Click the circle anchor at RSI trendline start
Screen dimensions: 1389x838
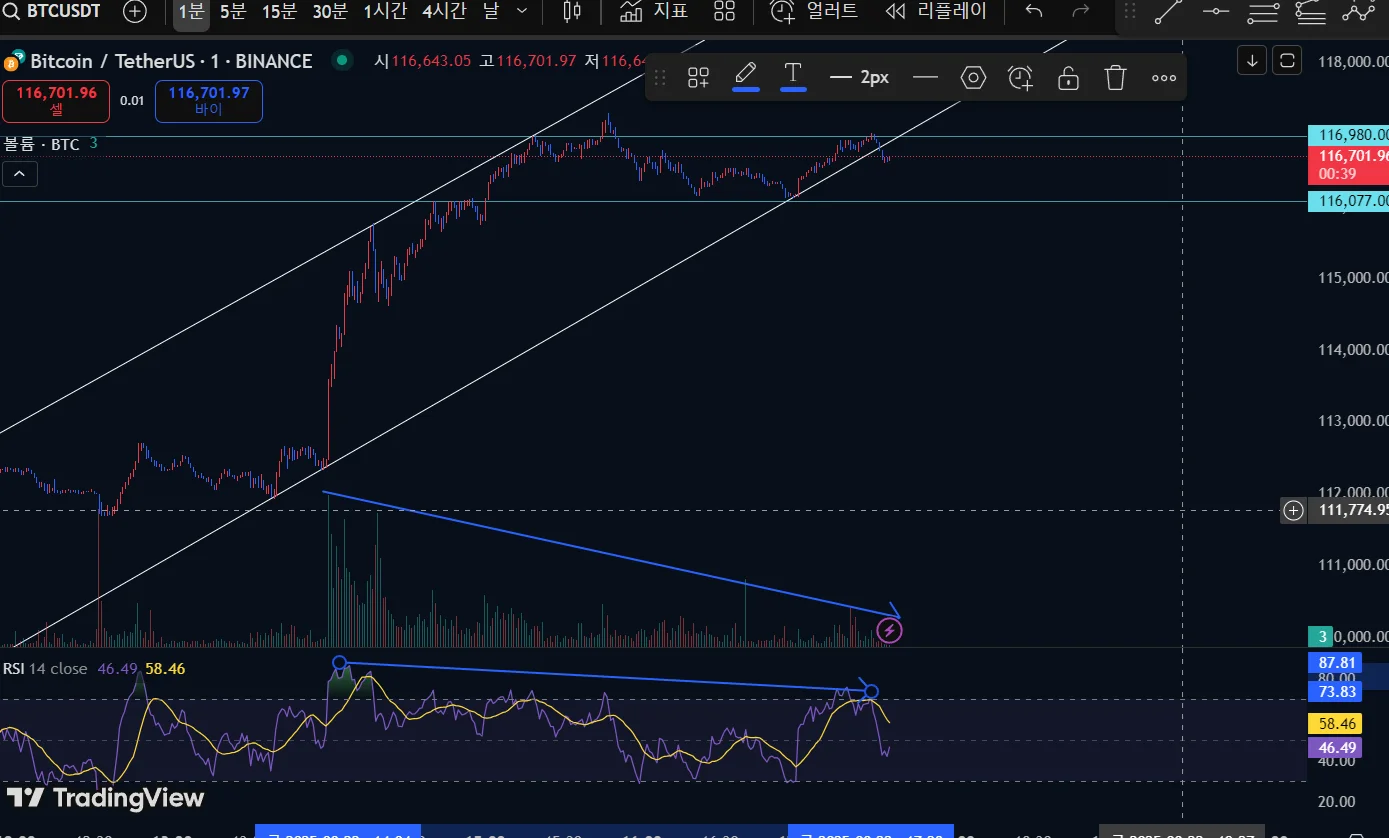(340, 663)
